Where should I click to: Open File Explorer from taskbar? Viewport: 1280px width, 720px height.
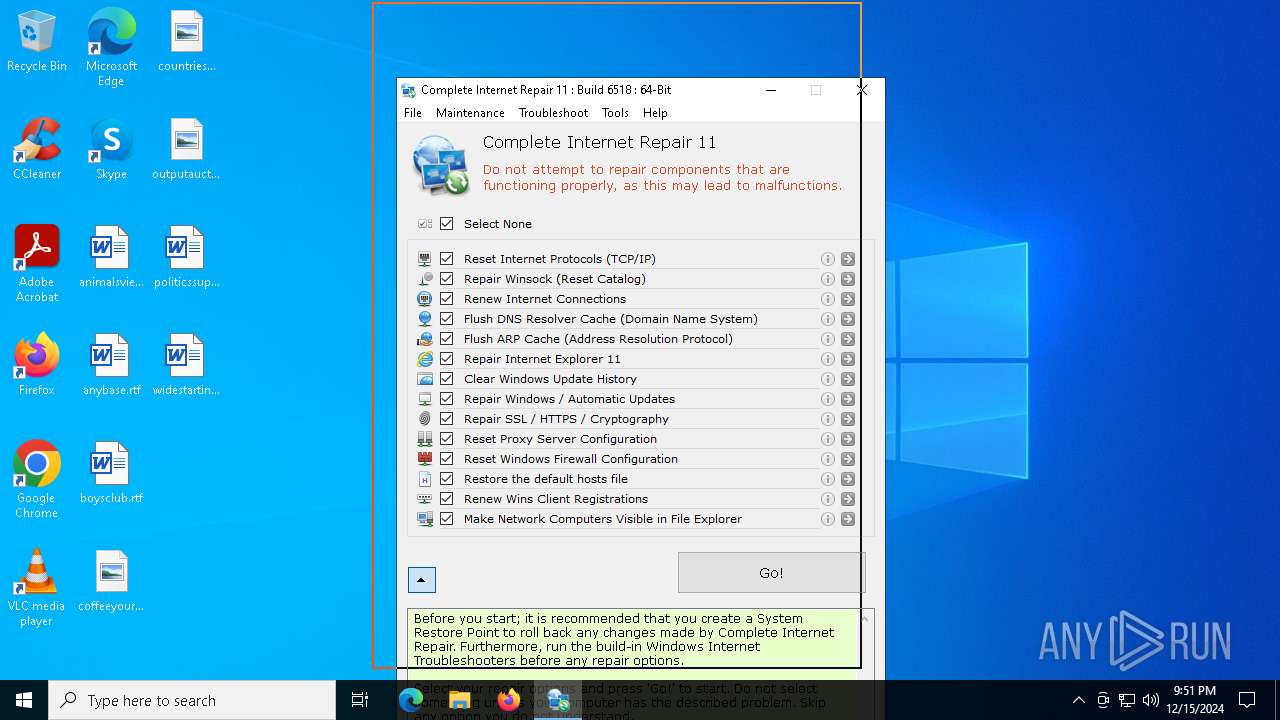click(460, 700)
